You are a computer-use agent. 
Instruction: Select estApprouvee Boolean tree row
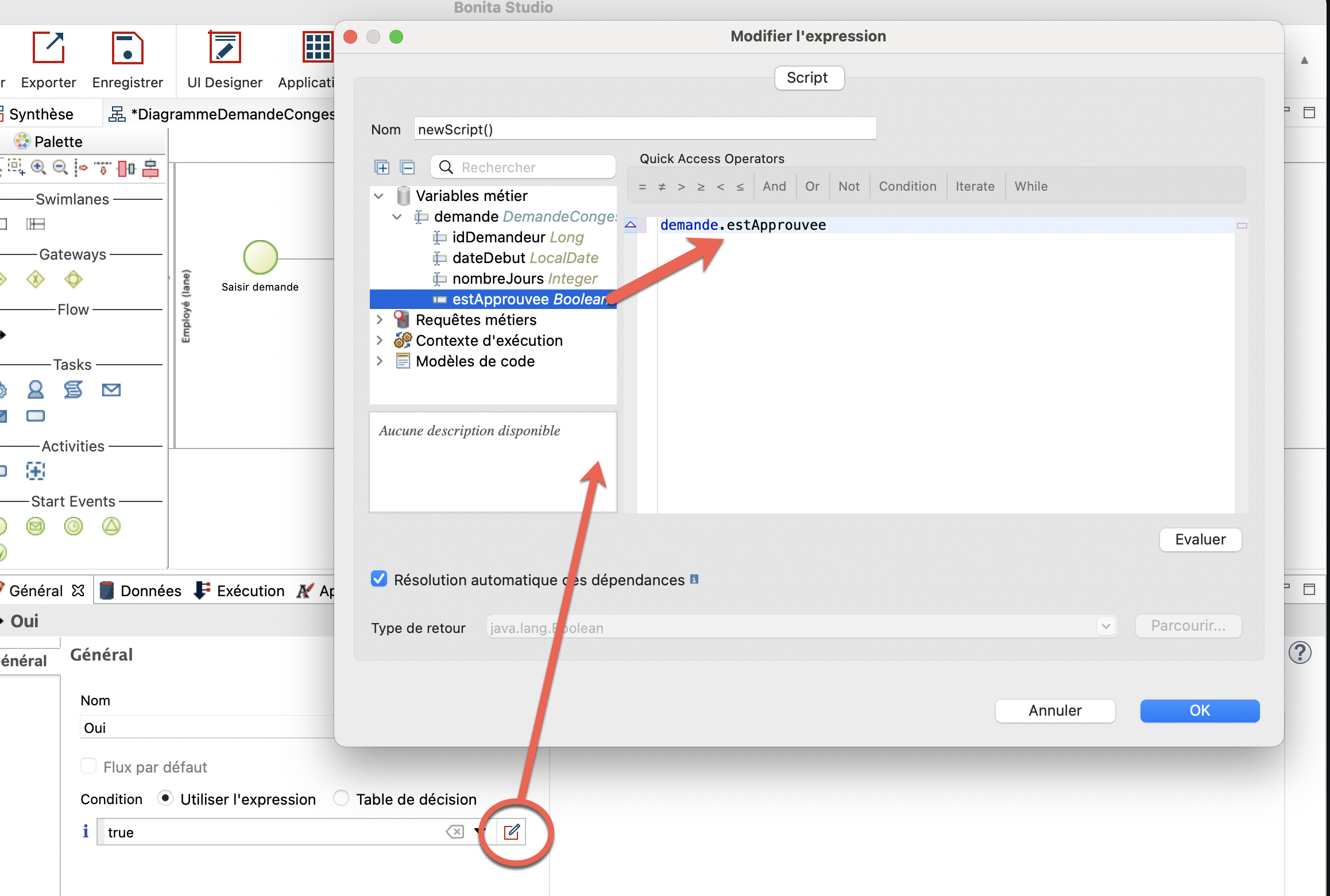(x=493, y=299)
